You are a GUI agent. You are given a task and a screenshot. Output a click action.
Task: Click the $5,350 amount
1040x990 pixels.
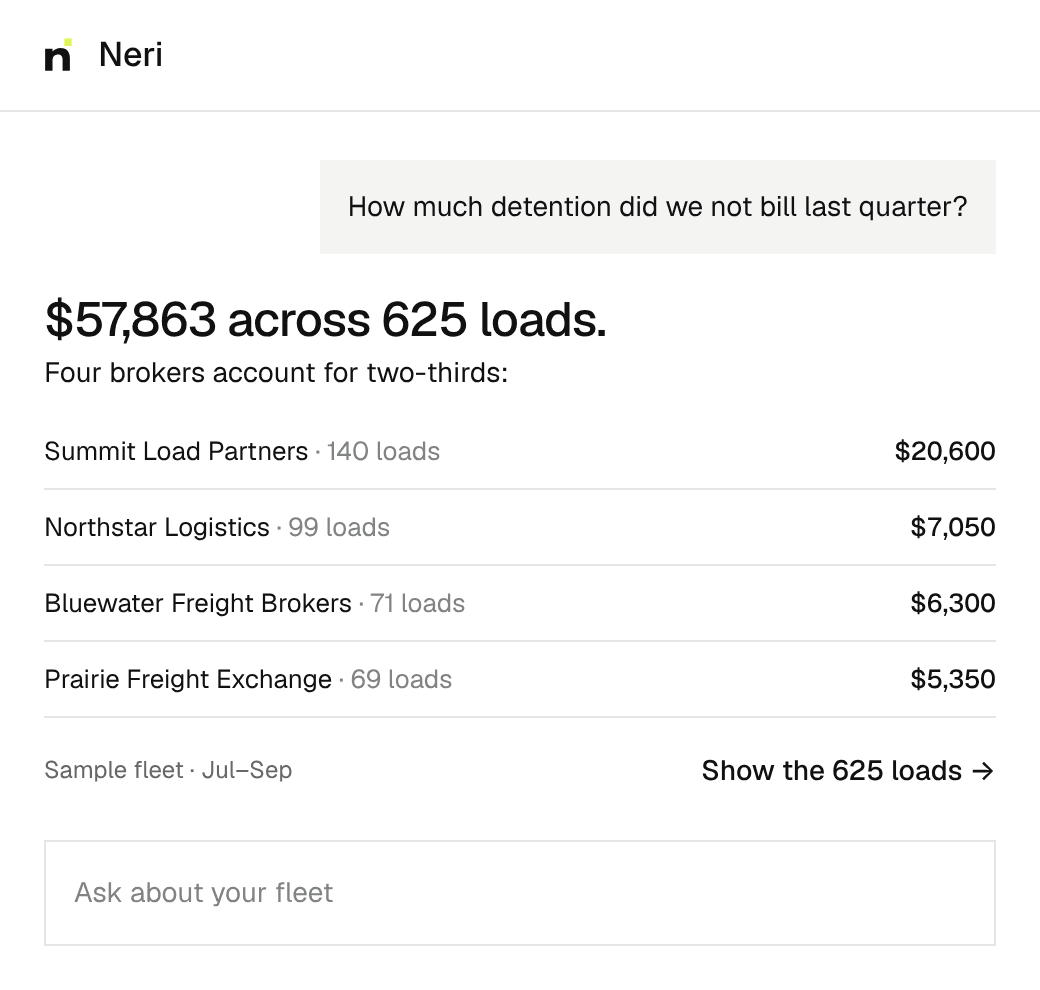click(x=953, y=680)
